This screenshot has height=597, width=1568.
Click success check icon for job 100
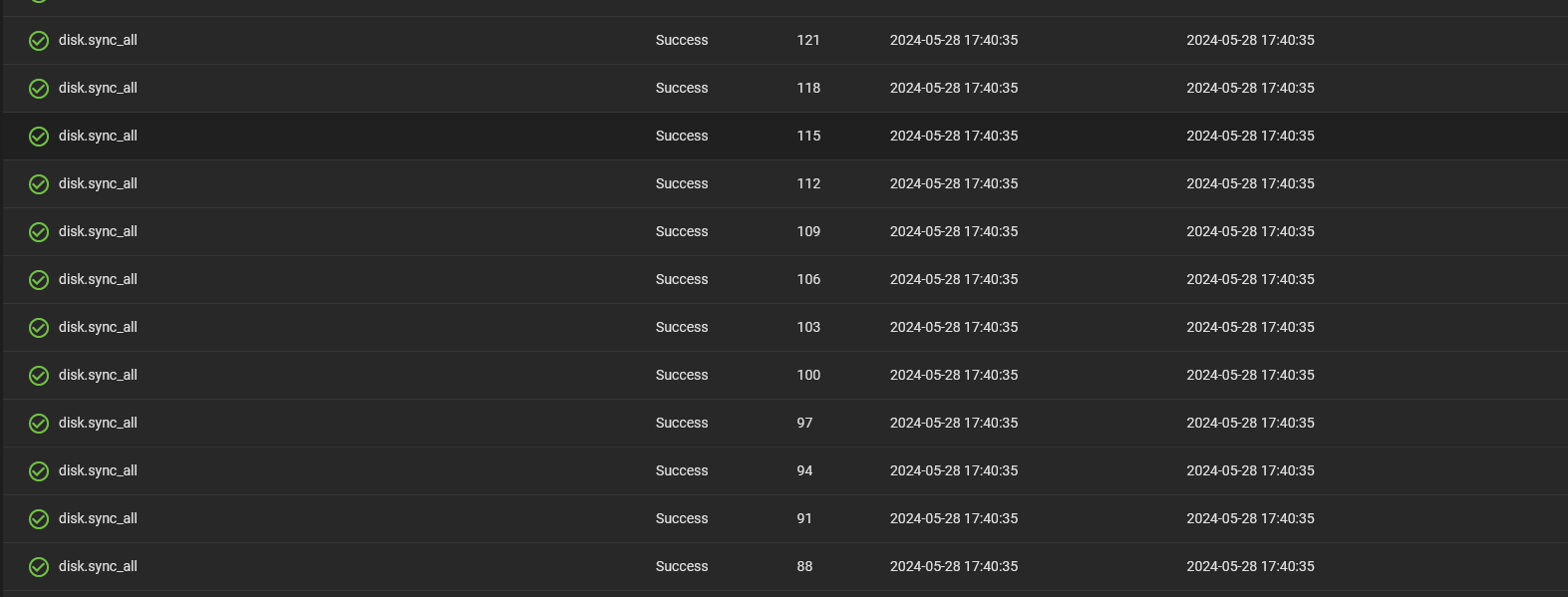(x=39, y=376)
